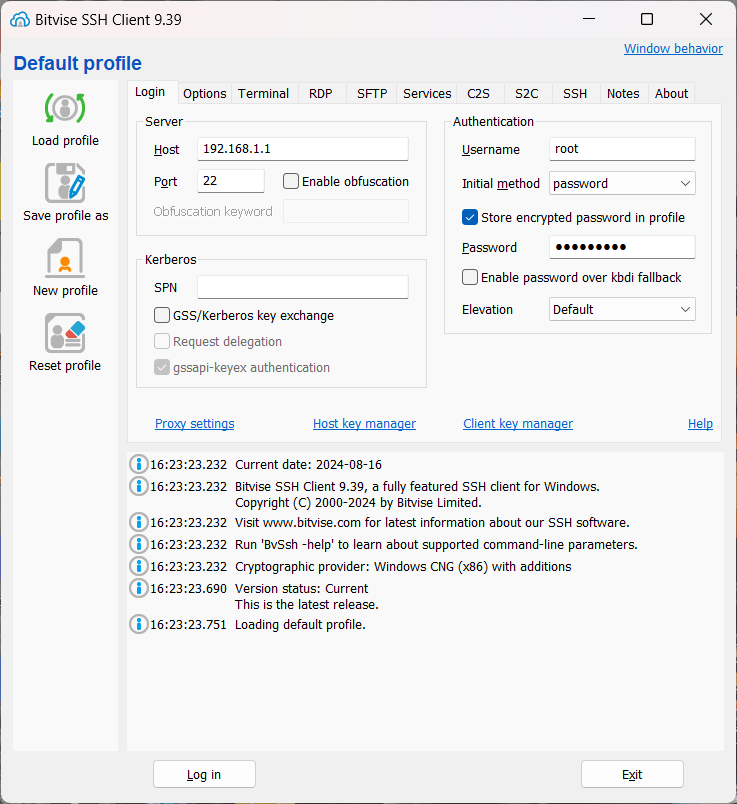
Task: Select the S2C tab
Action: pyautogui.click(x=527, y=94)
